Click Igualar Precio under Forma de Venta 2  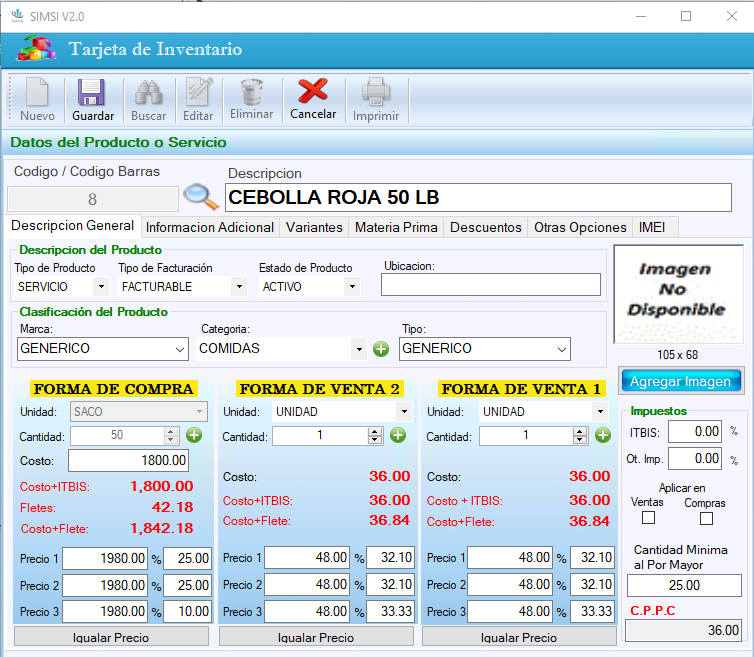316,637
